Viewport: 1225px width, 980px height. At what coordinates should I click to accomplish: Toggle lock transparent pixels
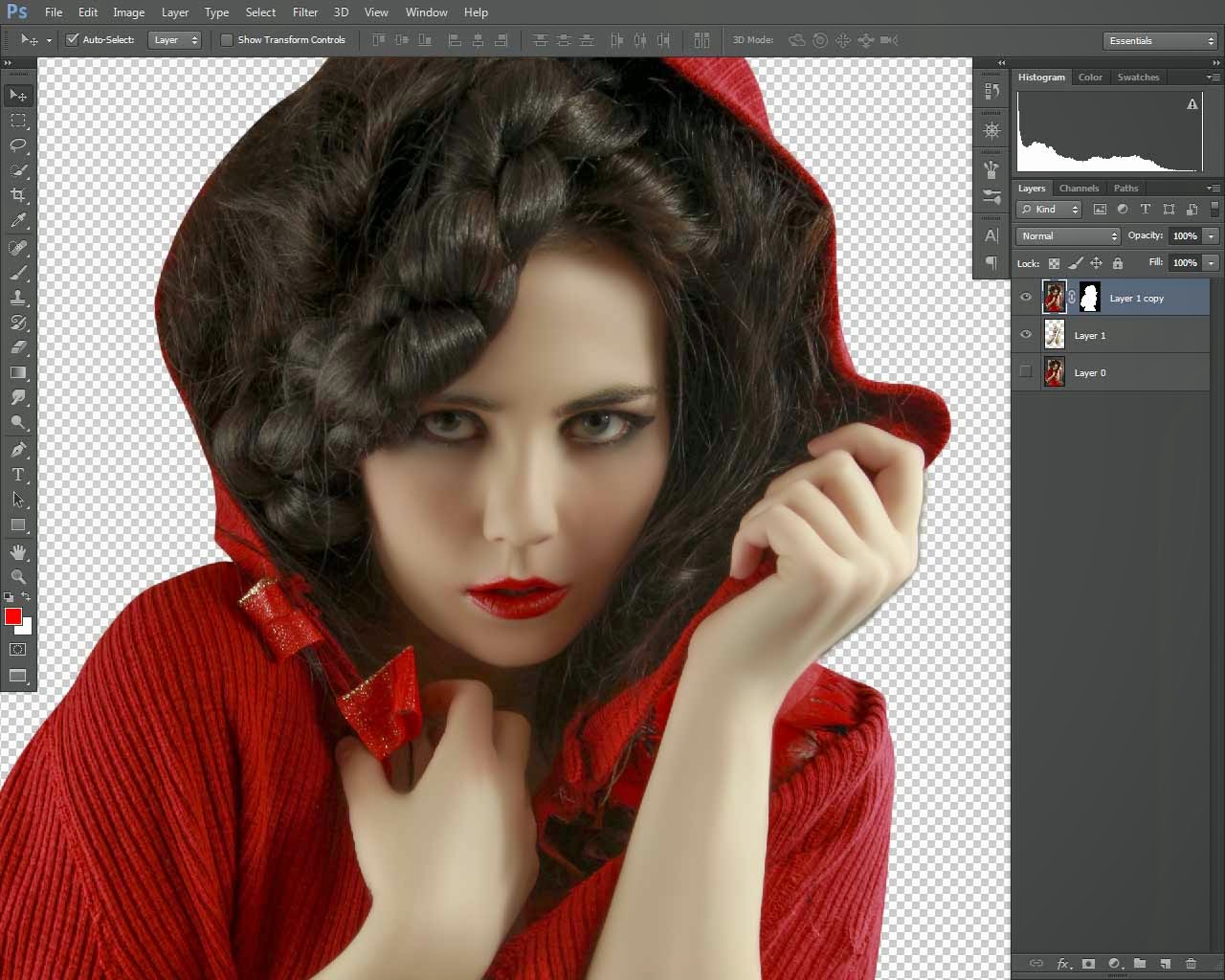1054,263
